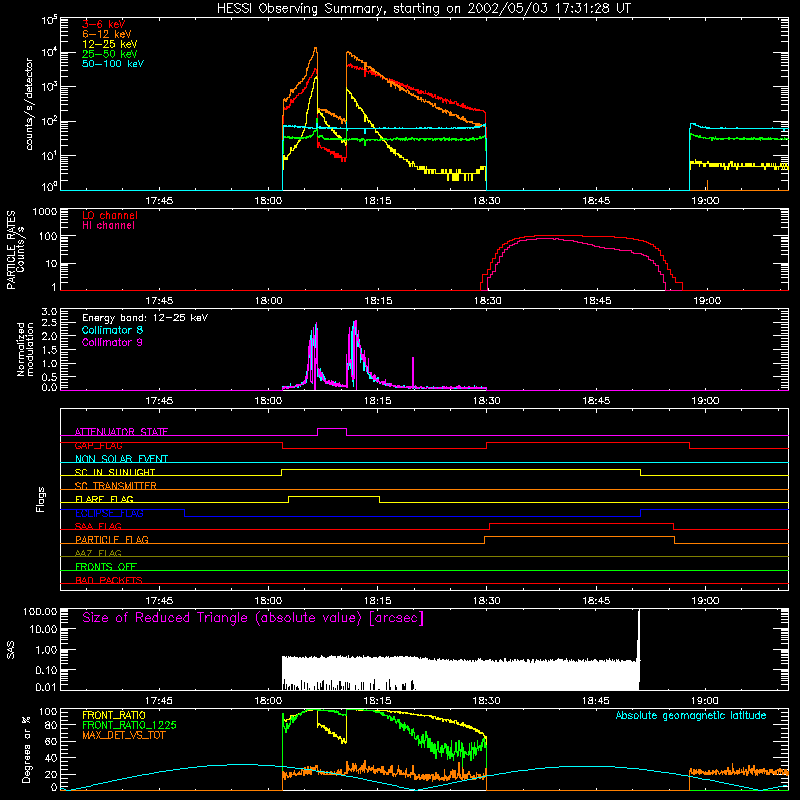The image size is (800, 800).
Task: Select the Collimator 8 legend entry
Action: coord(112,330)
